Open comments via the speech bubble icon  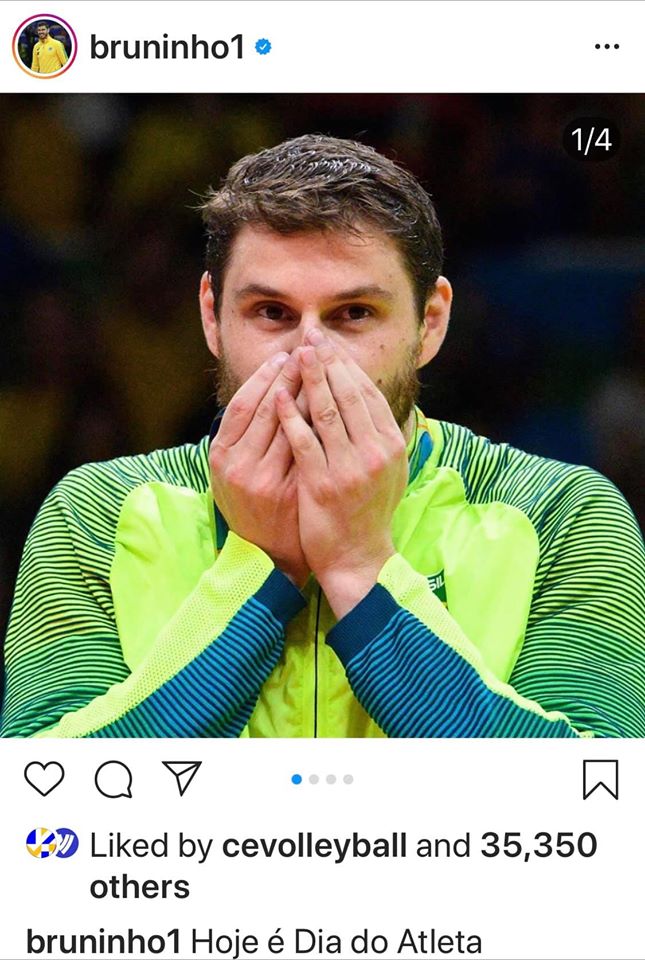pos(114,779)
